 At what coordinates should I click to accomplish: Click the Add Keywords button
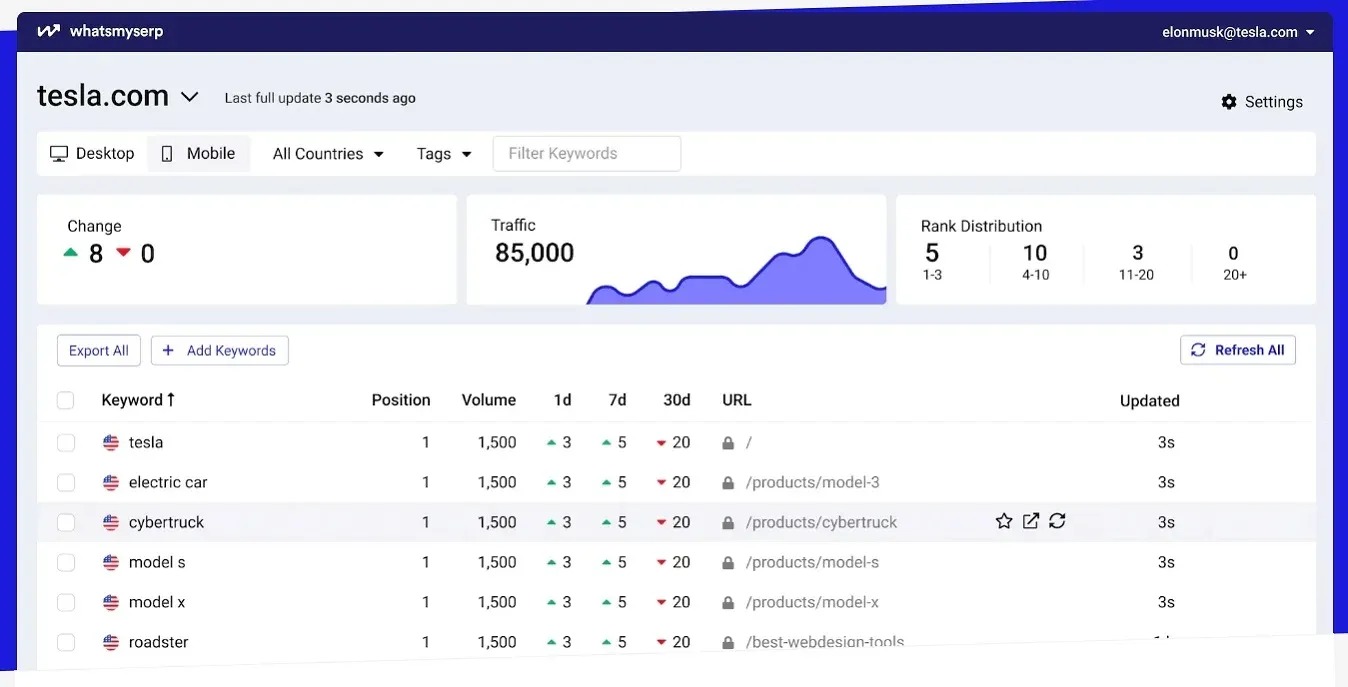[x=220, y=350]
